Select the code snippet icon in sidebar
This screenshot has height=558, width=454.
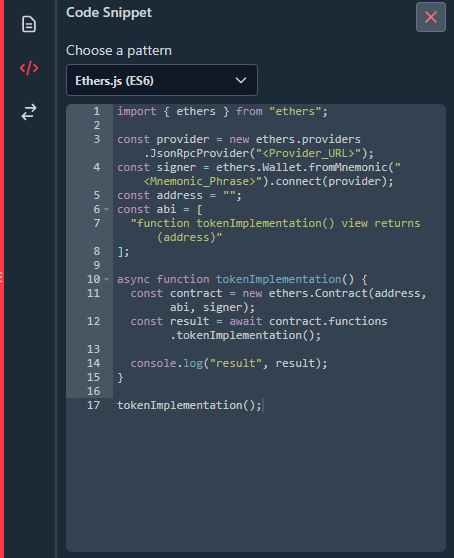click(x=29, y=68)
